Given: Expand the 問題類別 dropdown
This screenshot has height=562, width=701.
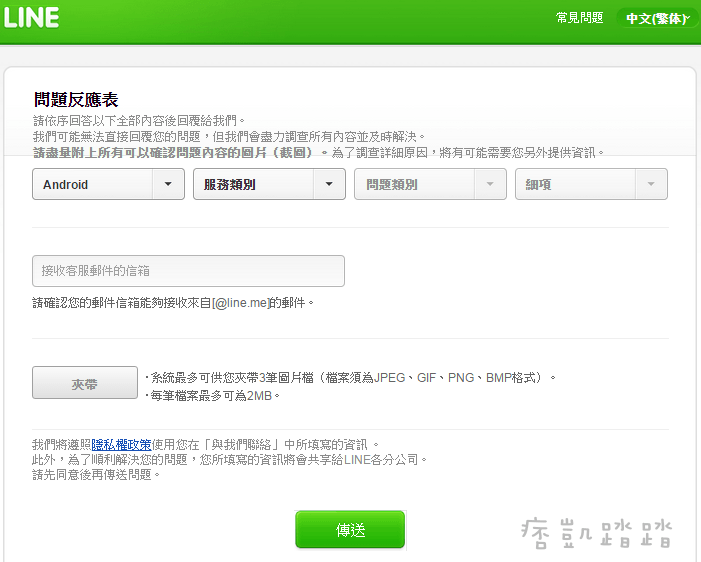Looking at the screenshot, I should [x=430, y=184].
